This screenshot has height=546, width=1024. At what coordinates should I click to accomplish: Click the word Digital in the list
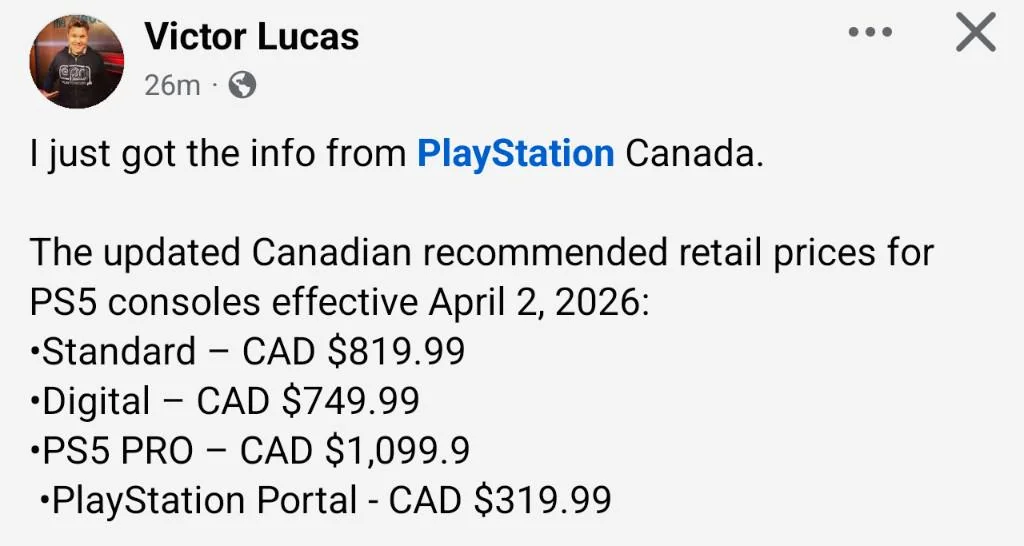pos(97,400)
